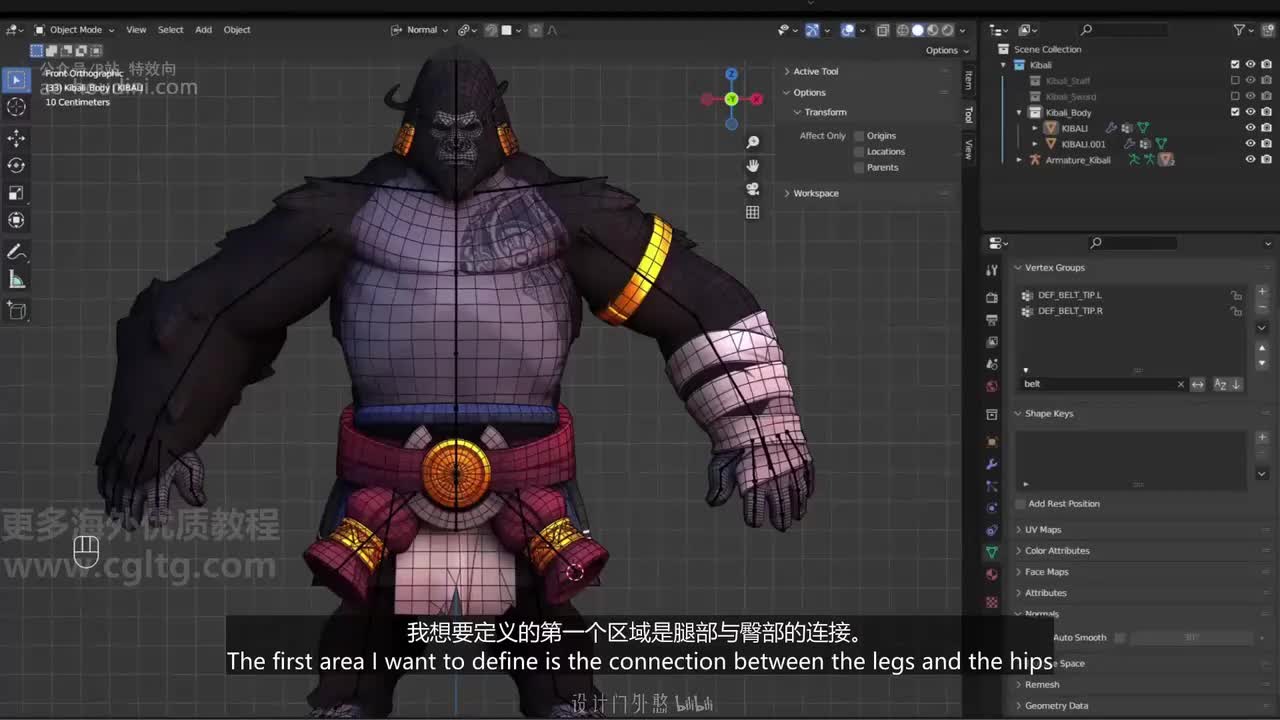Open the Select menu
Screen dimensions: 1280x720
click(171, 30)
